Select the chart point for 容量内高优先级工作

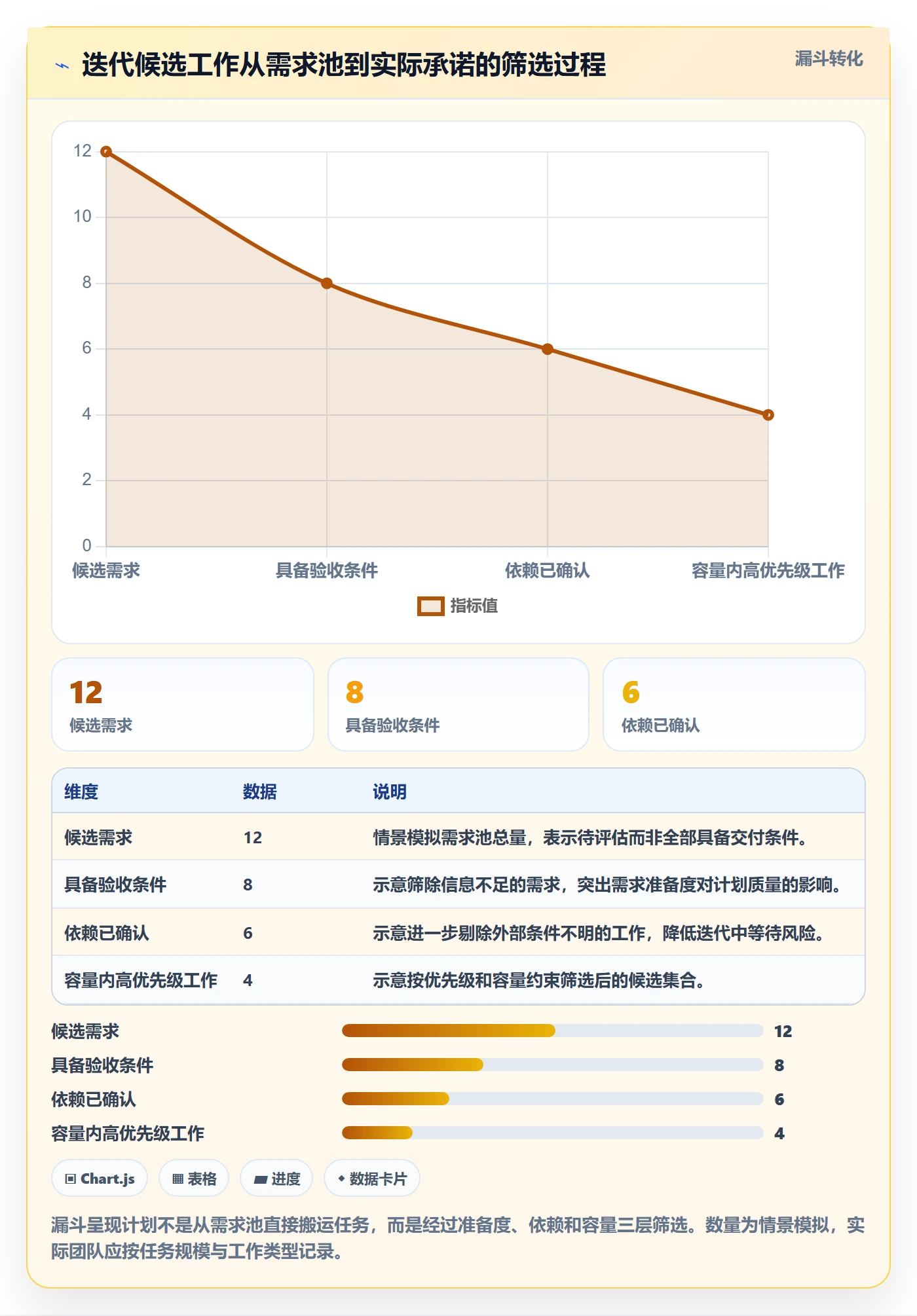coord(768,415)
